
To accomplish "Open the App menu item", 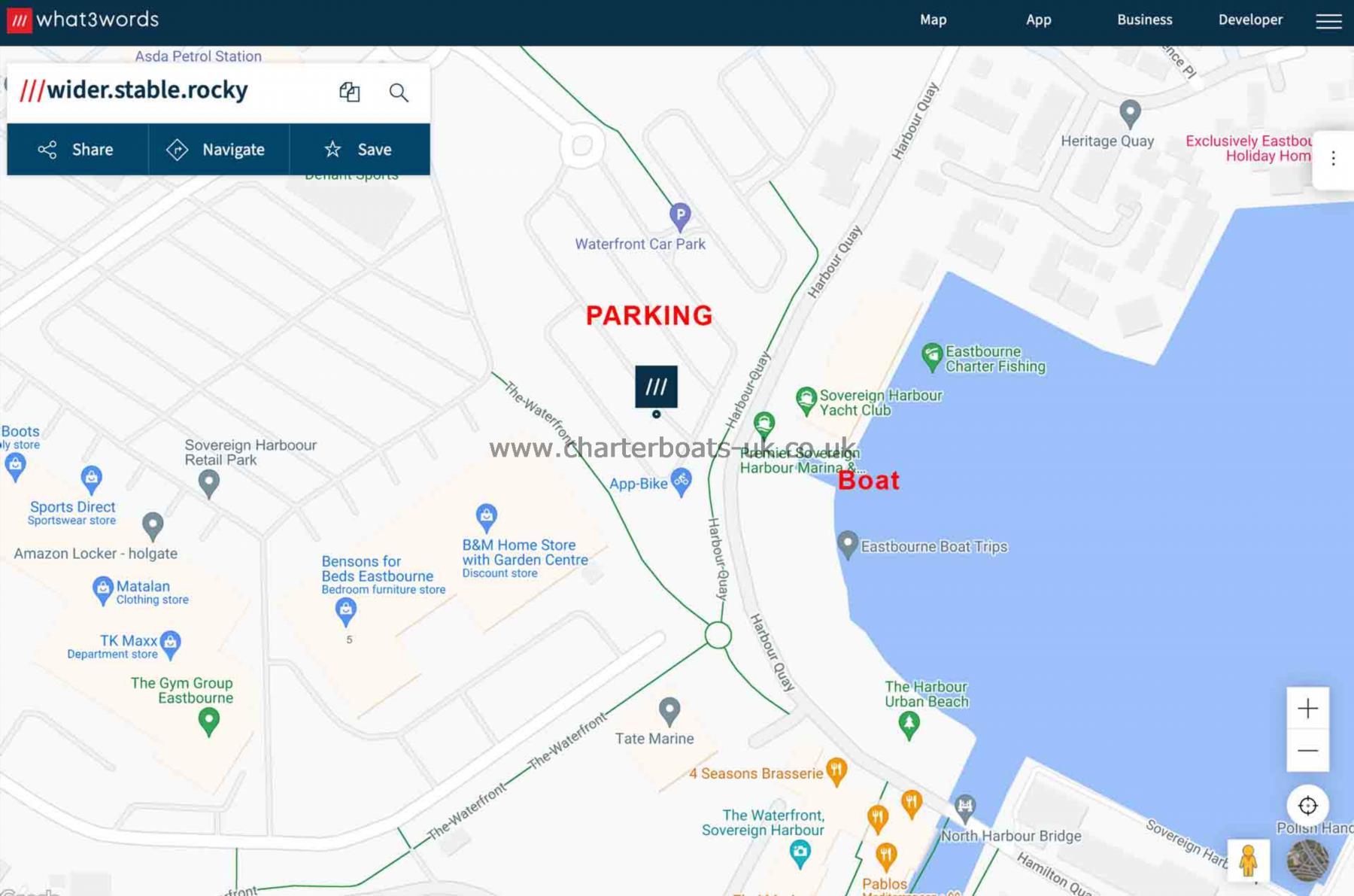I will click(x=1038, y=20).
